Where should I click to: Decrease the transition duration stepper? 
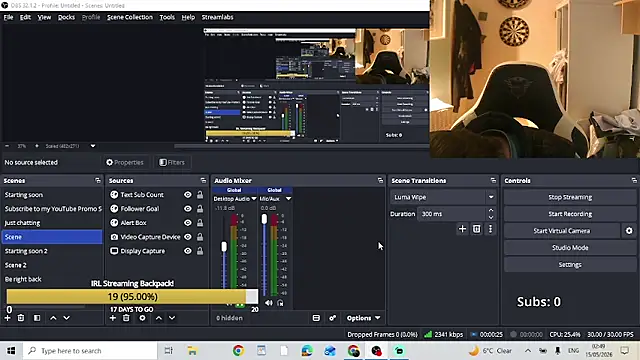tap(491, 217)
